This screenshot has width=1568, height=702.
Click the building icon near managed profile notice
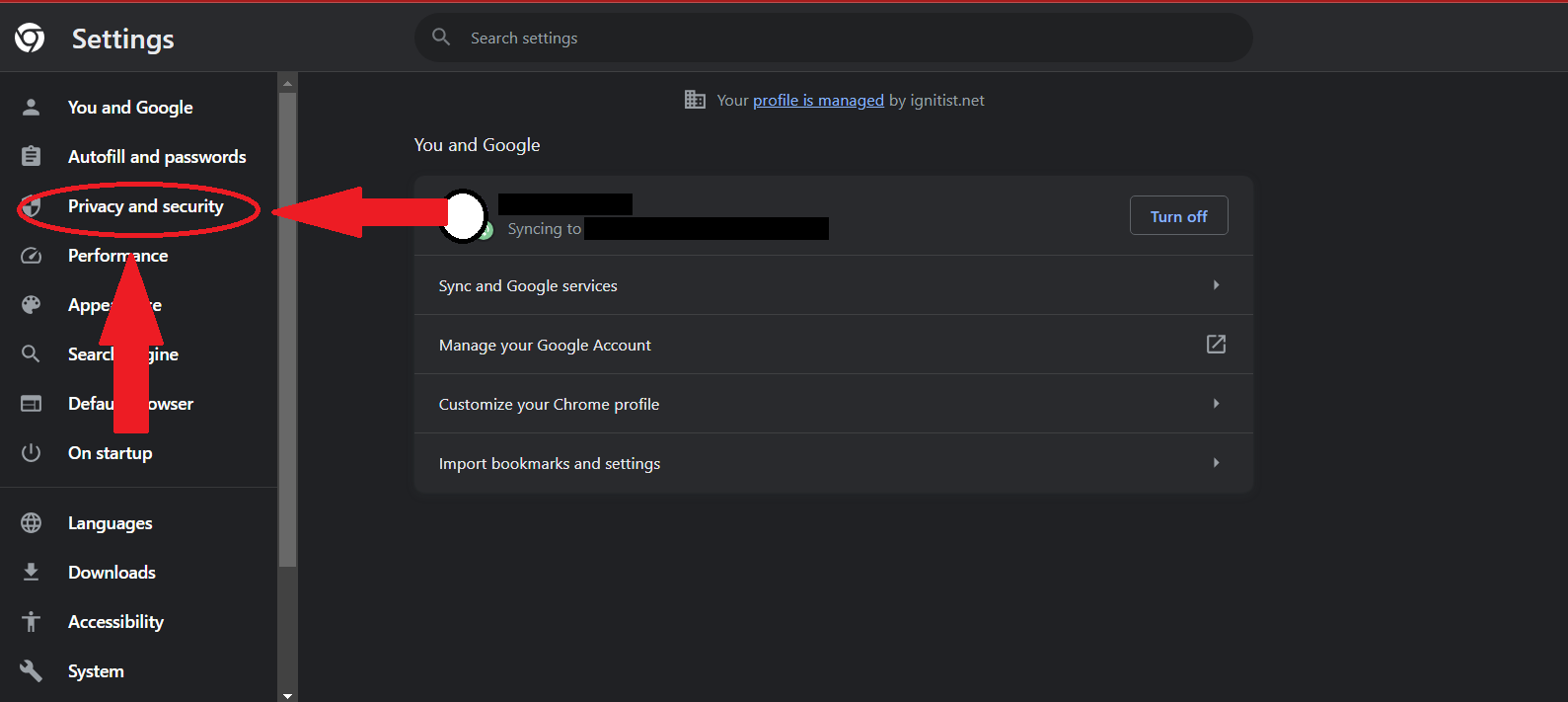point(695,100)
